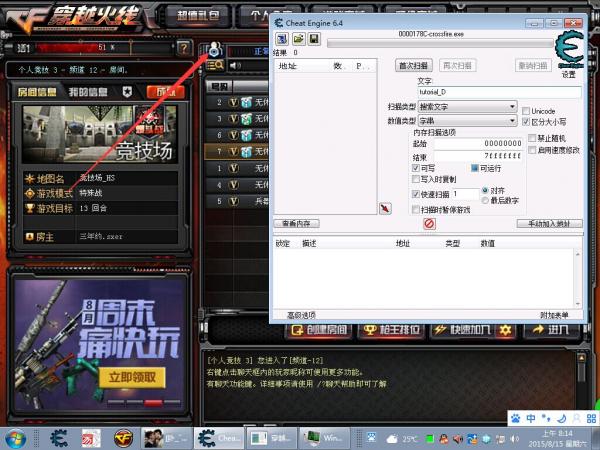
Task: Click the red arrow add-to-address-list icon
Action: (385, 209)
